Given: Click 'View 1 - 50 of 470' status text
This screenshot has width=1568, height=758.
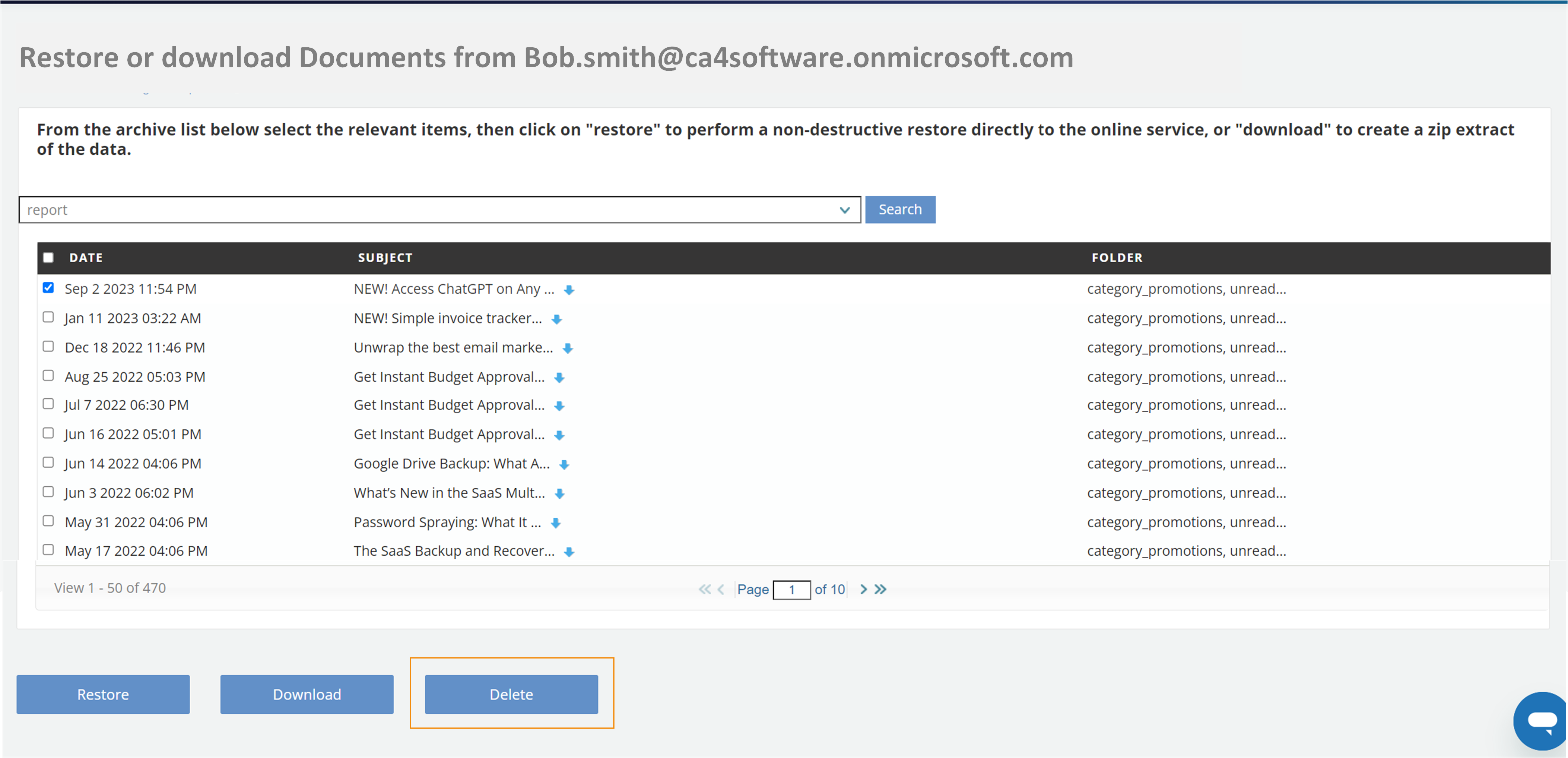Looking at the screenshot, I should (109, 588).
